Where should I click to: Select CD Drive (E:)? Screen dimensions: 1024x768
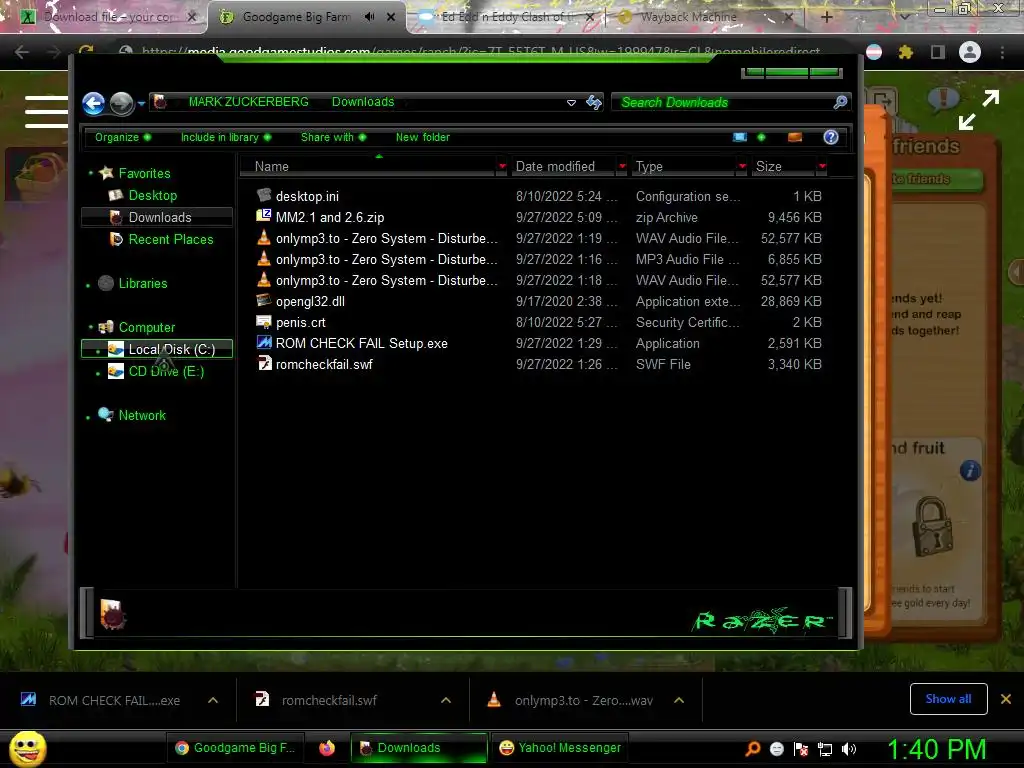166,372
